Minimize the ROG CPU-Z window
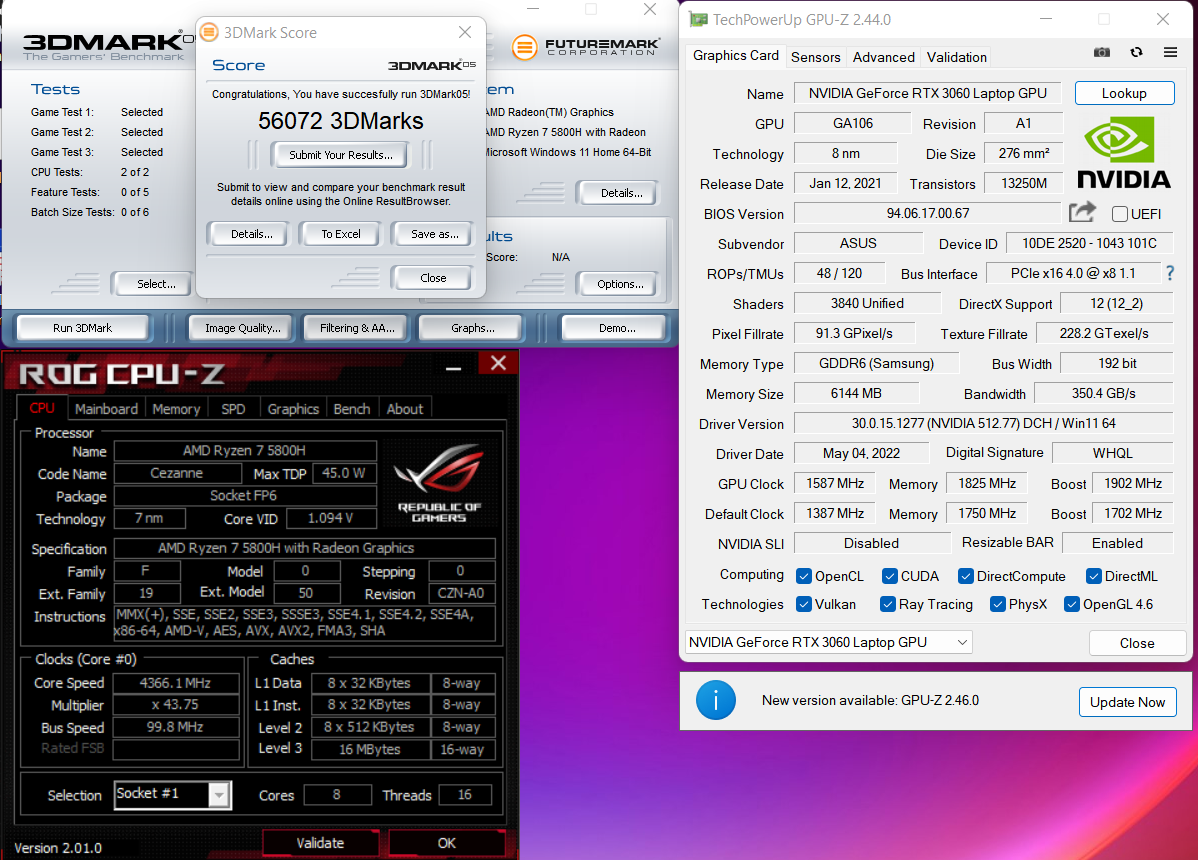The image size is (1198, 860). 454,369
